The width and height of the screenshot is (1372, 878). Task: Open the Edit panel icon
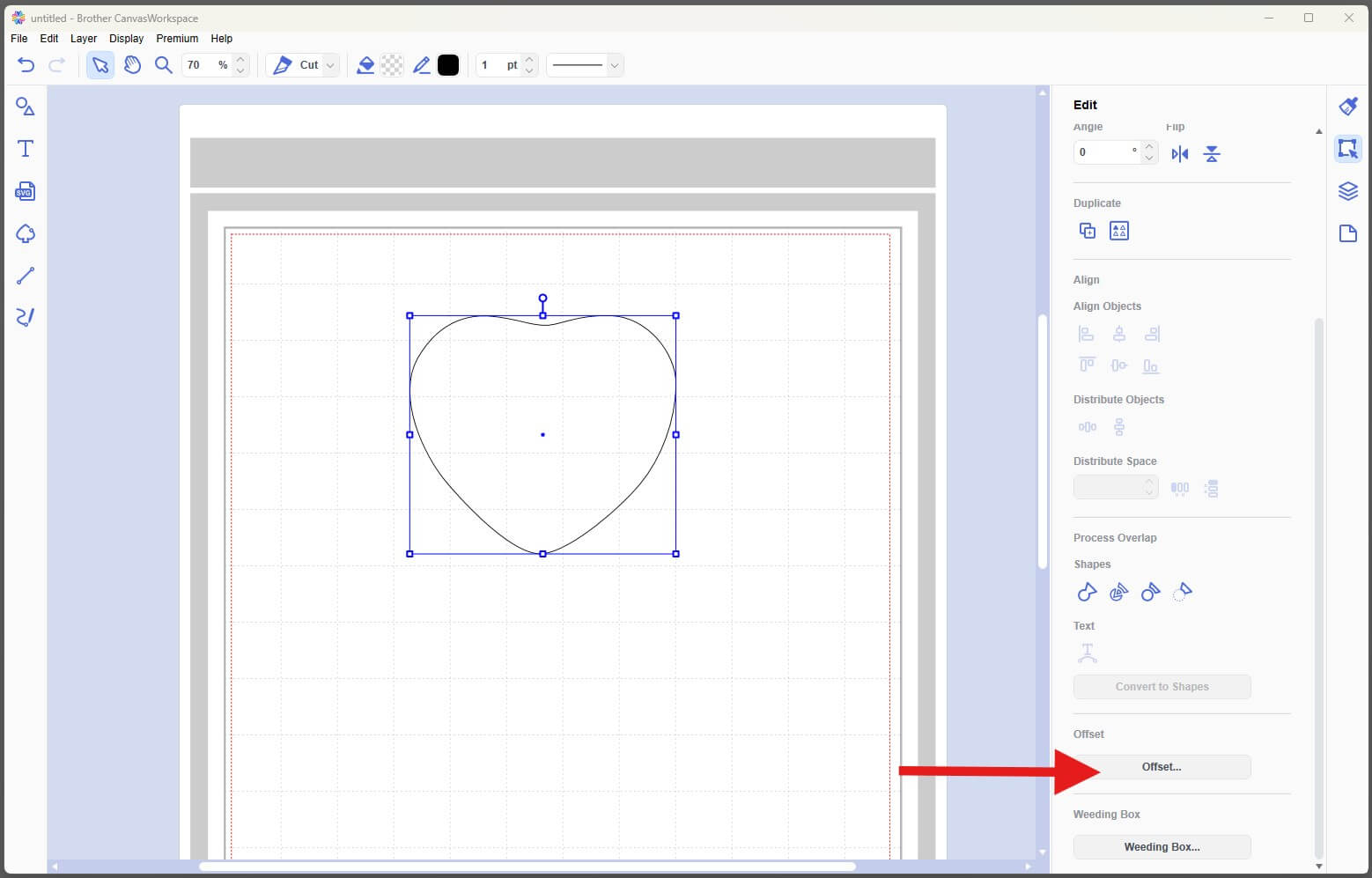(x=1348, y=148)
